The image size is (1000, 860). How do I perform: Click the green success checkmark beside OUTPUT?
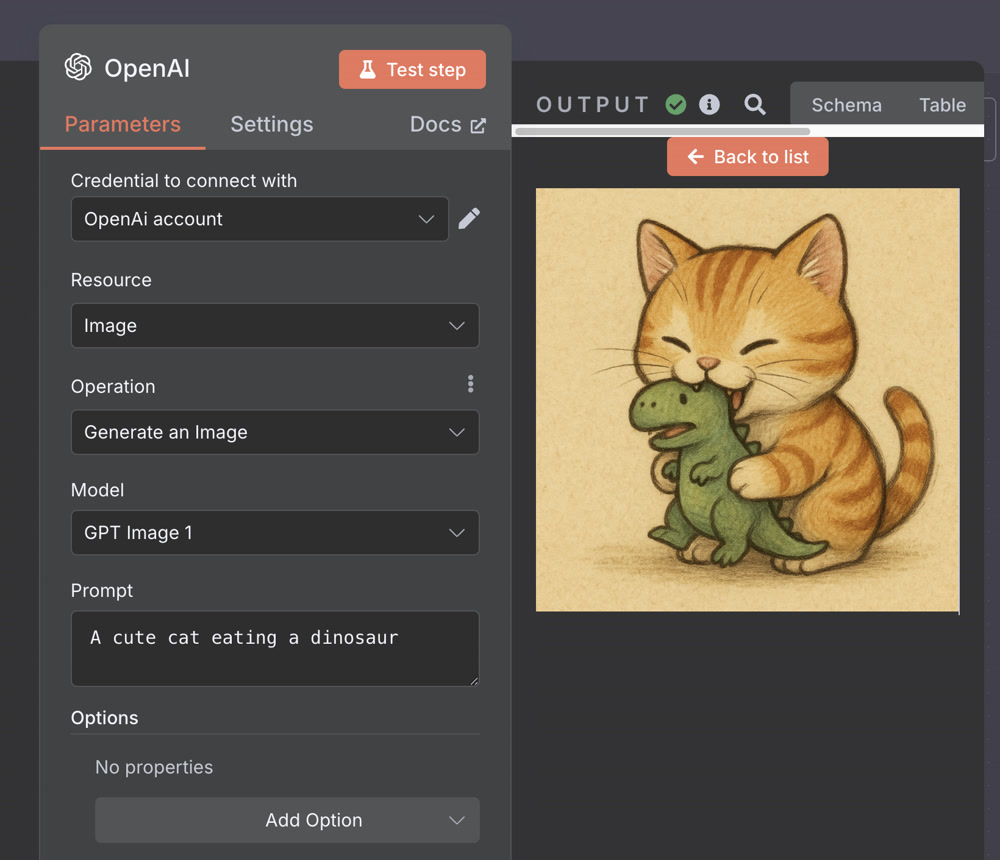pyautogui.click(x=675, y=103)
